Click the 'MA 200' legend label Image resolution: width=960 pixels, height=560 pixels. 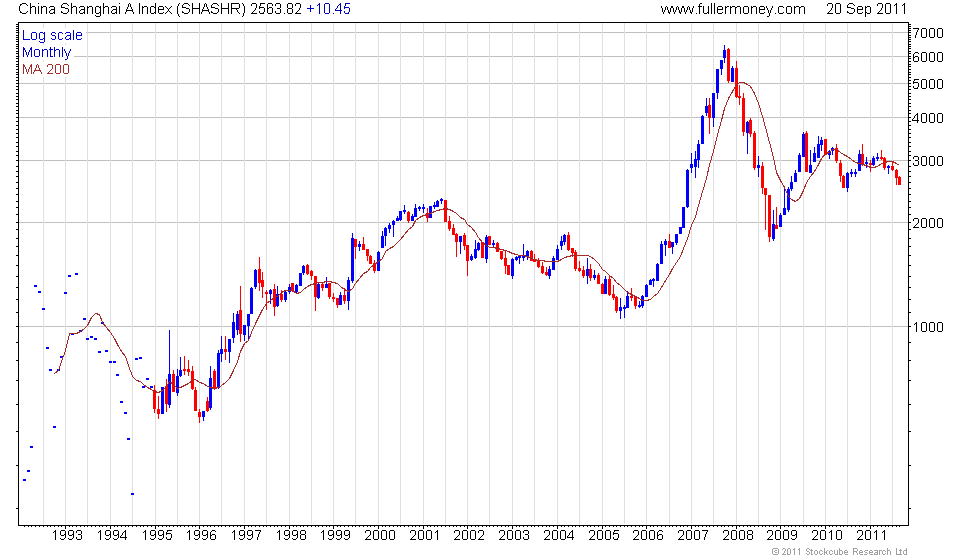[46, 69]
